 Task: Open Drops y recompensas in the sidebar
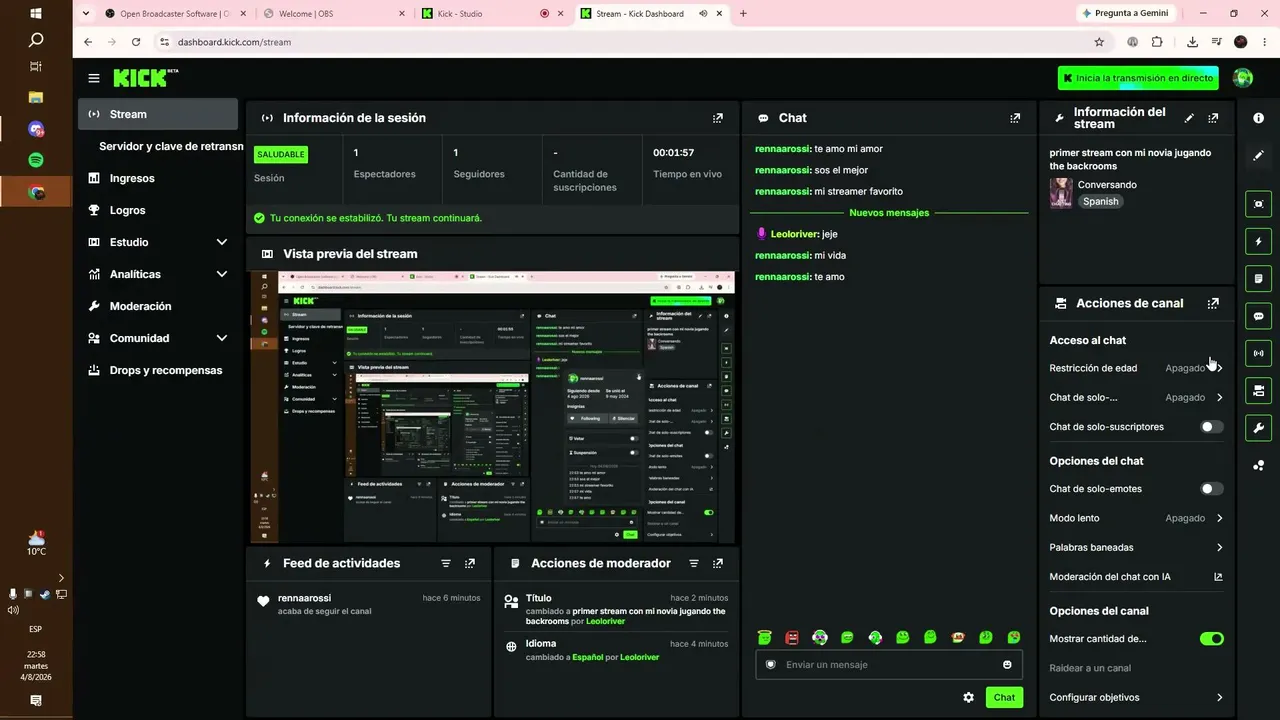(158, 370)
